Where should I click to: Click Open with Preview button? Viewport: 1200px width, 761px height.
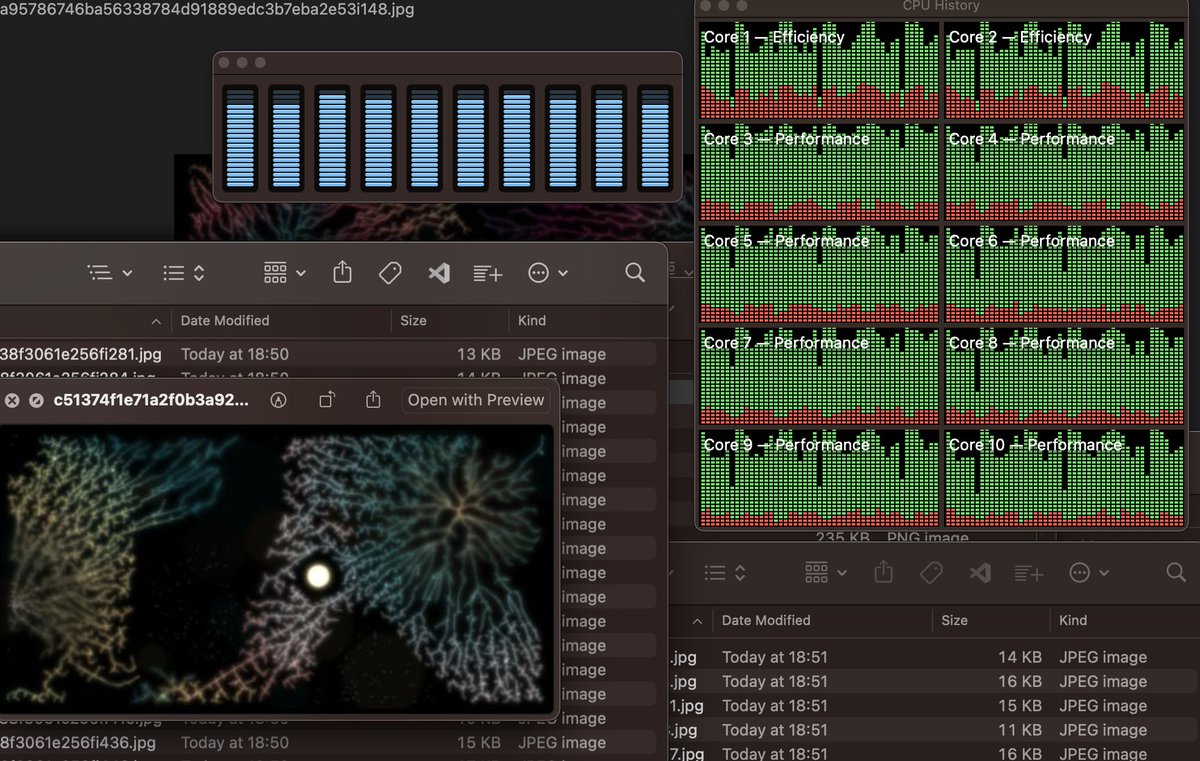click(476, 400)
